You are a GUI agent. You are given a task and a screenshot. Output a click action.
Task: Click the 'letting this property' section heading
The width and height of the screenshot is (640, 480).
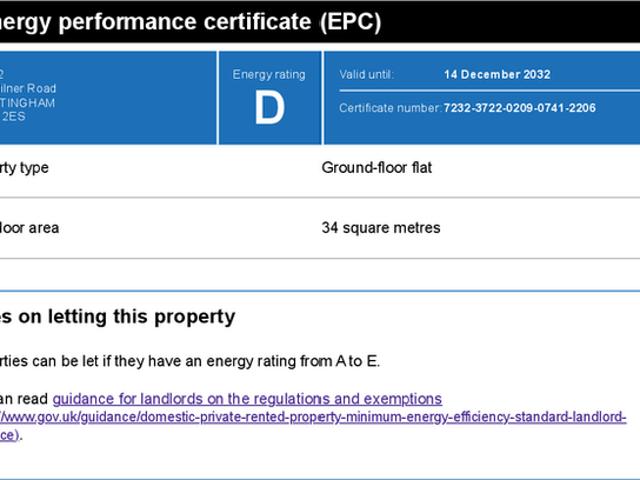(118, 317)
